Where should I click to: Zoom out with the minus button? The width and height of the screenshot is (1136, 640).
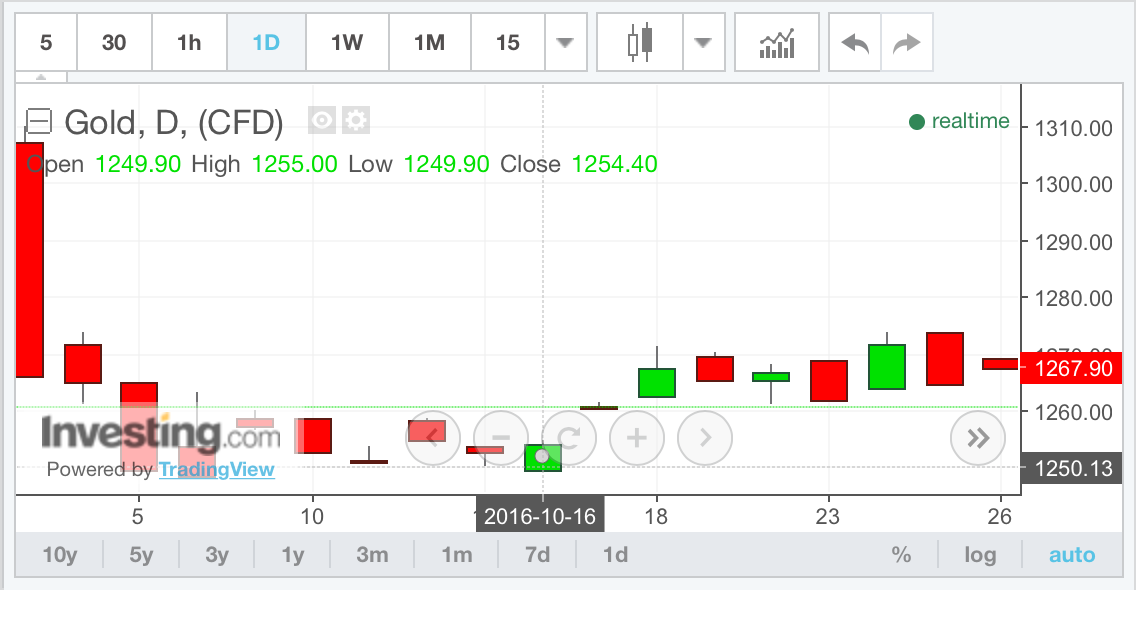coord(502,437)
